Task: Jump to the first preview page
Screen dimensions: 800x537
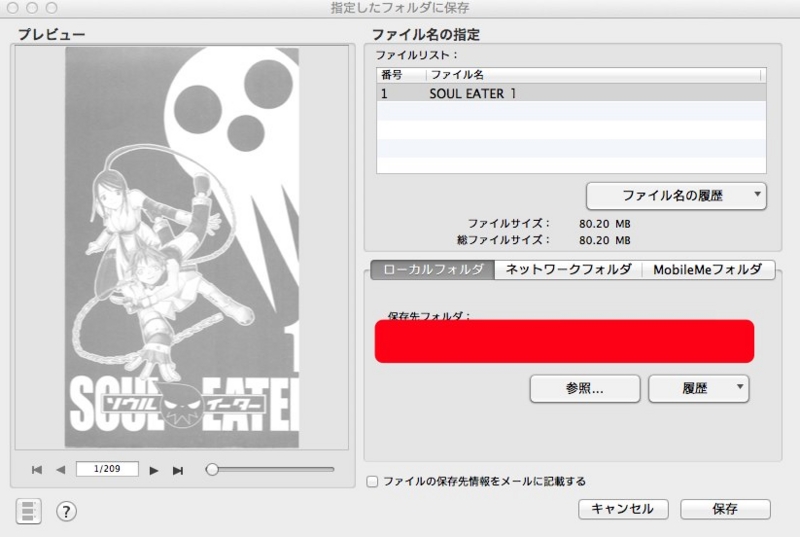Action: [37, 470]
